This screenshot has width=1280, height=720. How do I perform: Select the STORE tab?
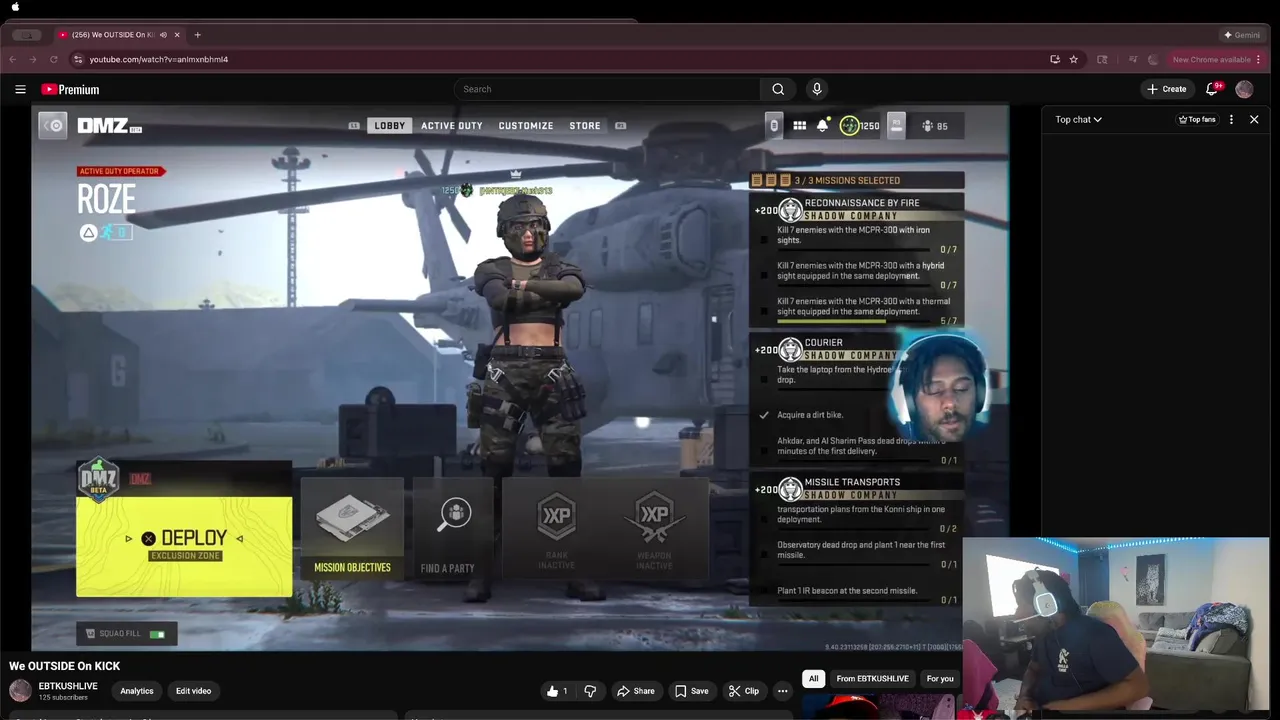[x=585, y=126]
